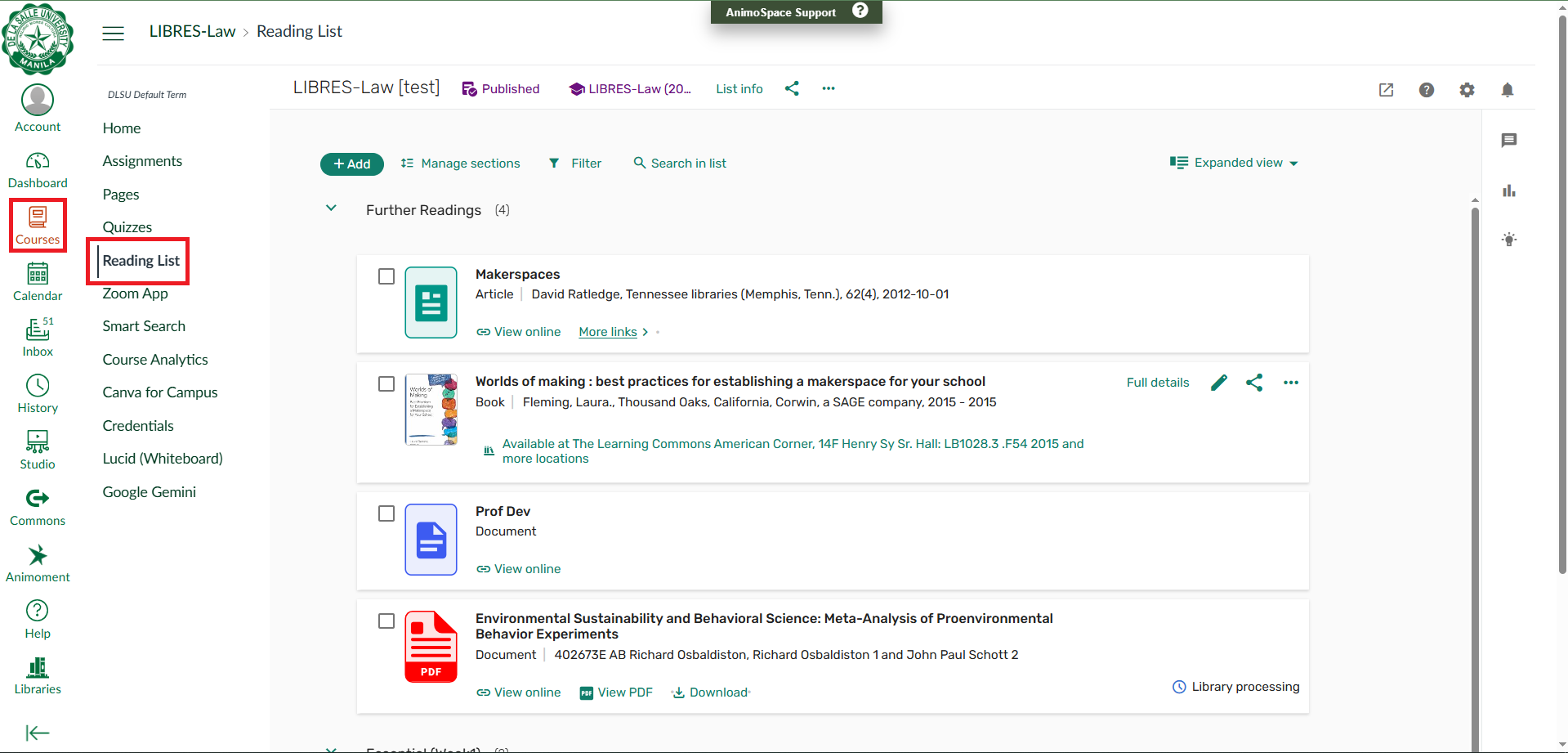Click the pencil edit icon for Worlds of making
This screenshot has width=1568, height=753.
click(1218, 383)
